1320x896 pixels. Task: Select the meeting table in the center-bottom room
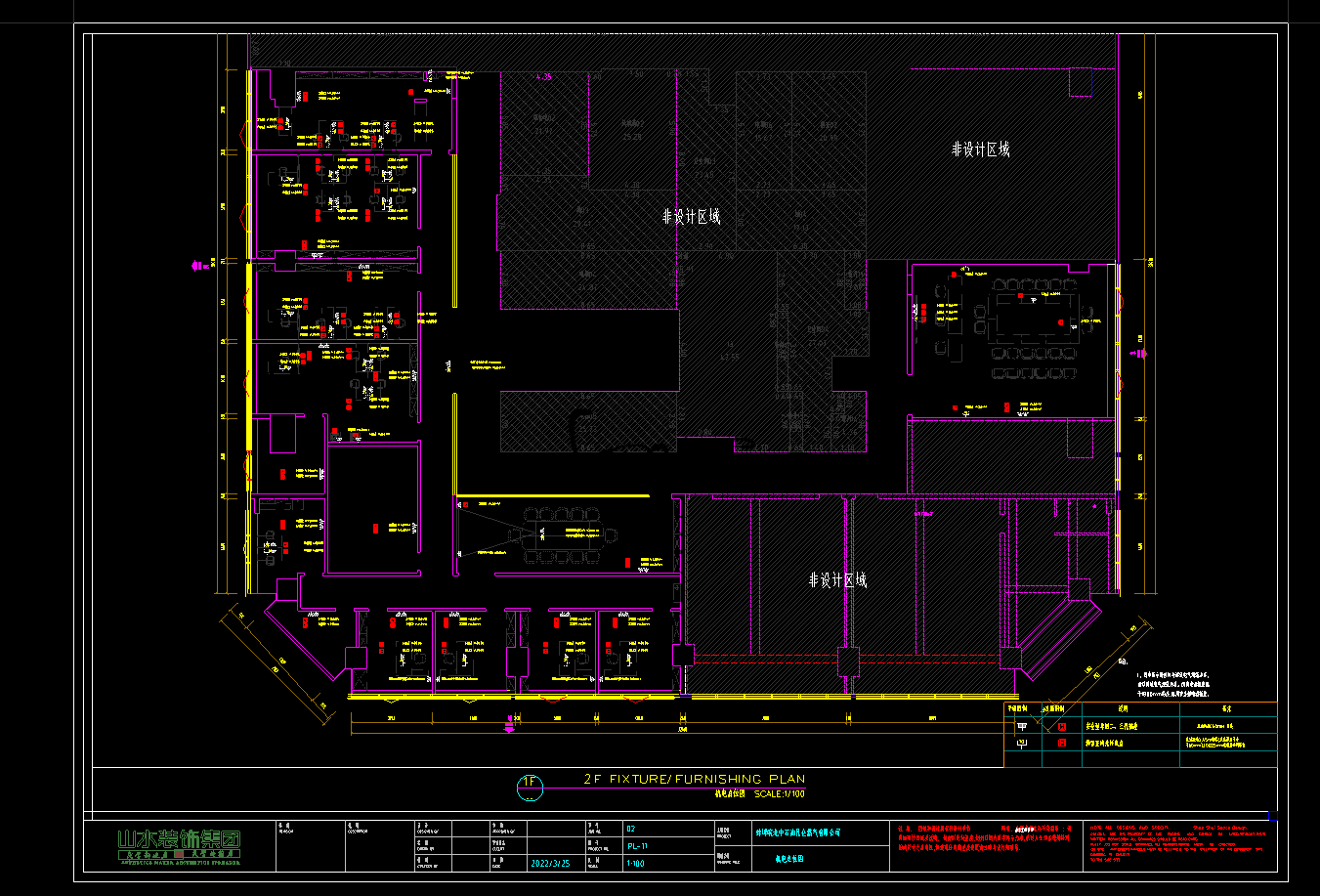(573, 533)
